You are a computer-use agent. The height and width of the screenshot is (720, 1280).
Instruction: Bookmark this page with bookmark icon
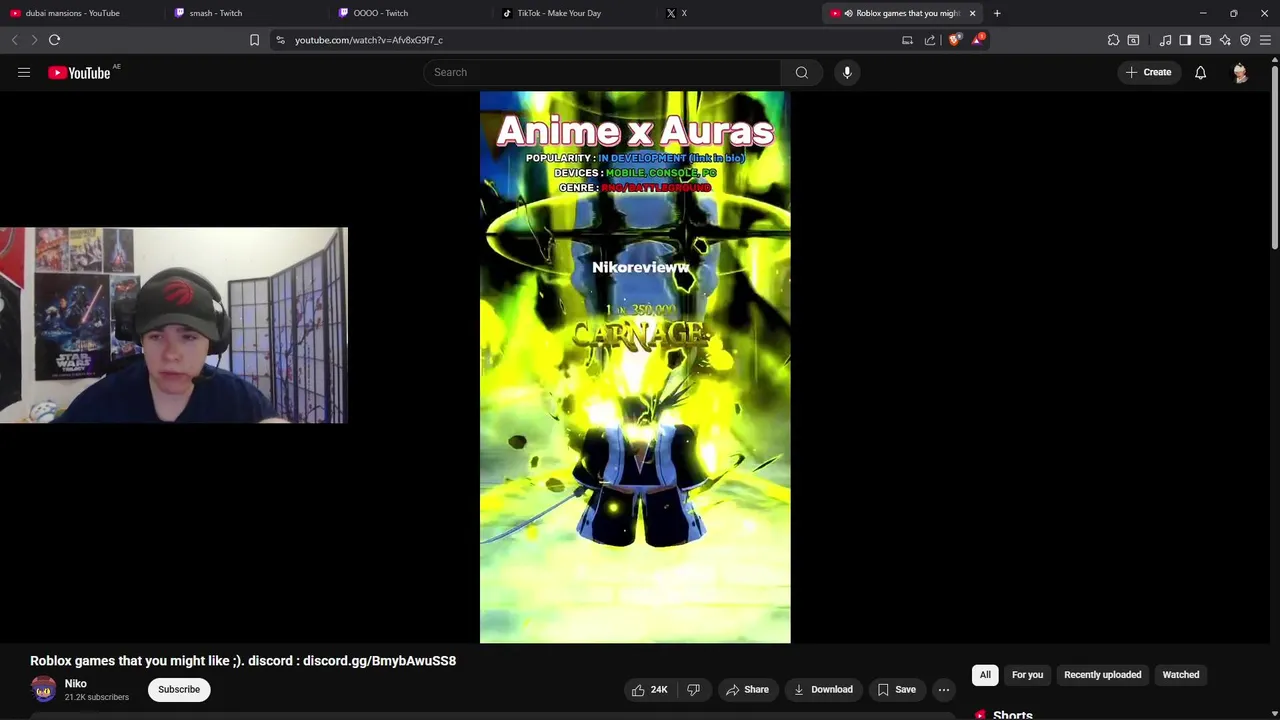point(254,40)
